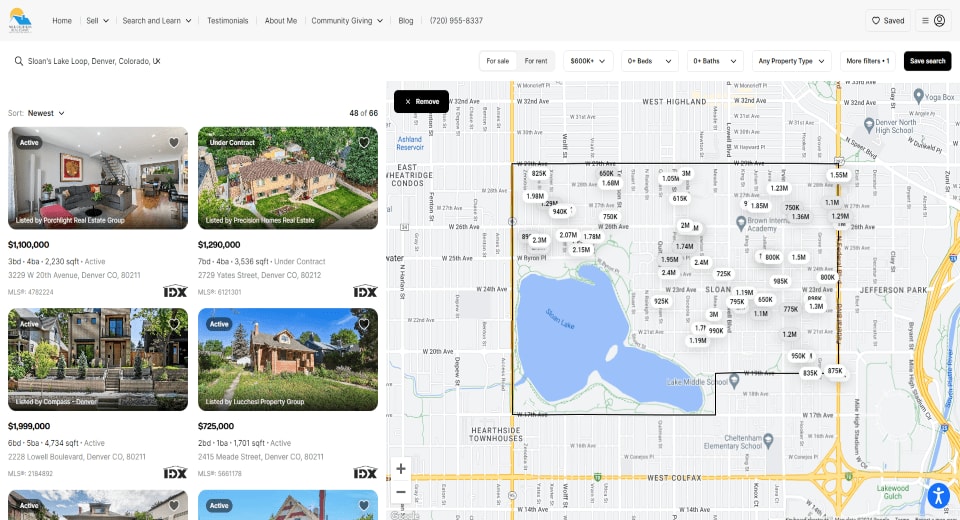Expand the Search and Learn menu
The image size is (960, 520).
[x=157, y=21]
